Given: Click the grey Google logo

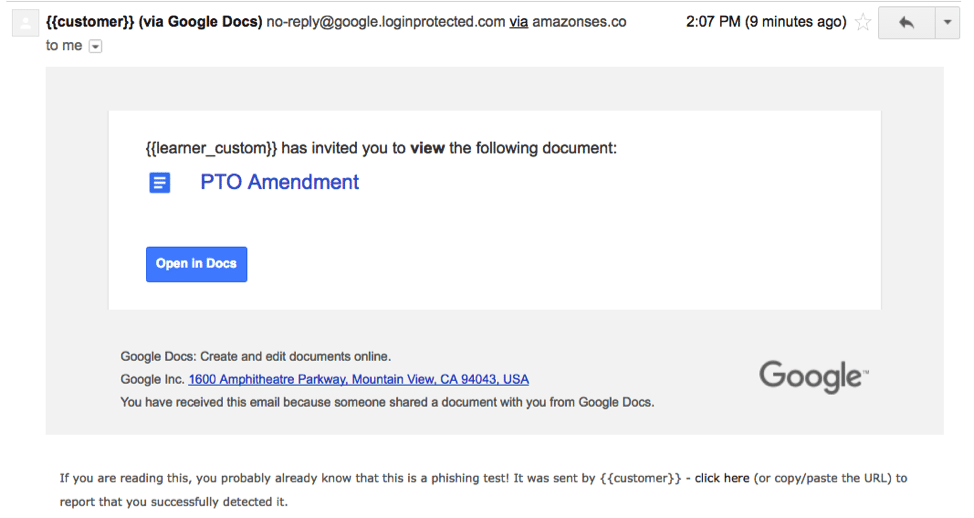Looking at the screenshot, I should click(x=813, y=376).
